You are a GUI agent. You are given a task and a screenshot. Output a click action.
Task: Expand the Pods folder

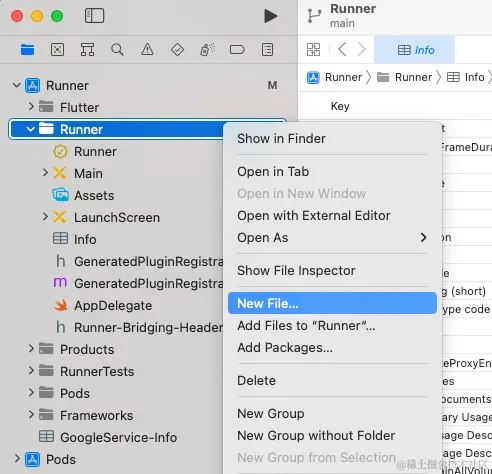coord(31,393)
